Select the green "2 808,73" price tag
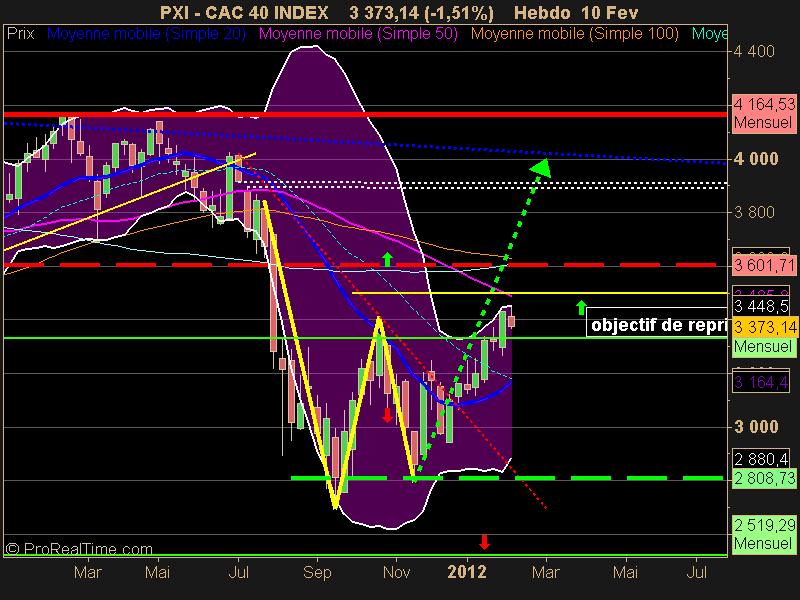The height and width of the screenshot is (600, 800). [764, 479]
